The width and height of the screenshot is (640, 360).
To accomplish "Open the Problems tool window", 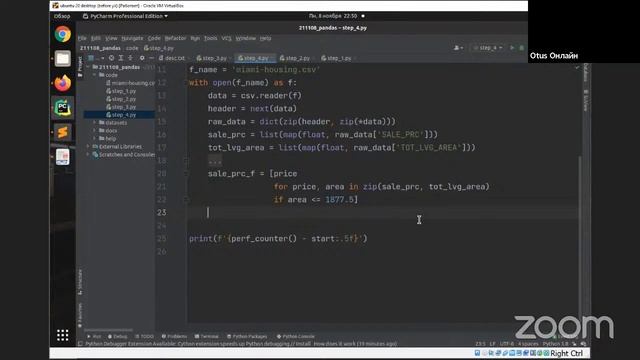I will 174,336.
